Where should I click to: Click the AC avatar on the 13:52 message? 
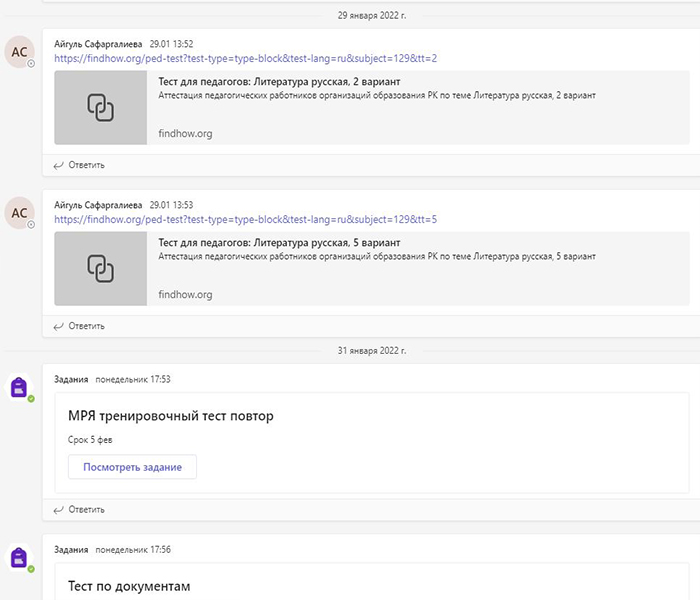click(x=20, y=52)
